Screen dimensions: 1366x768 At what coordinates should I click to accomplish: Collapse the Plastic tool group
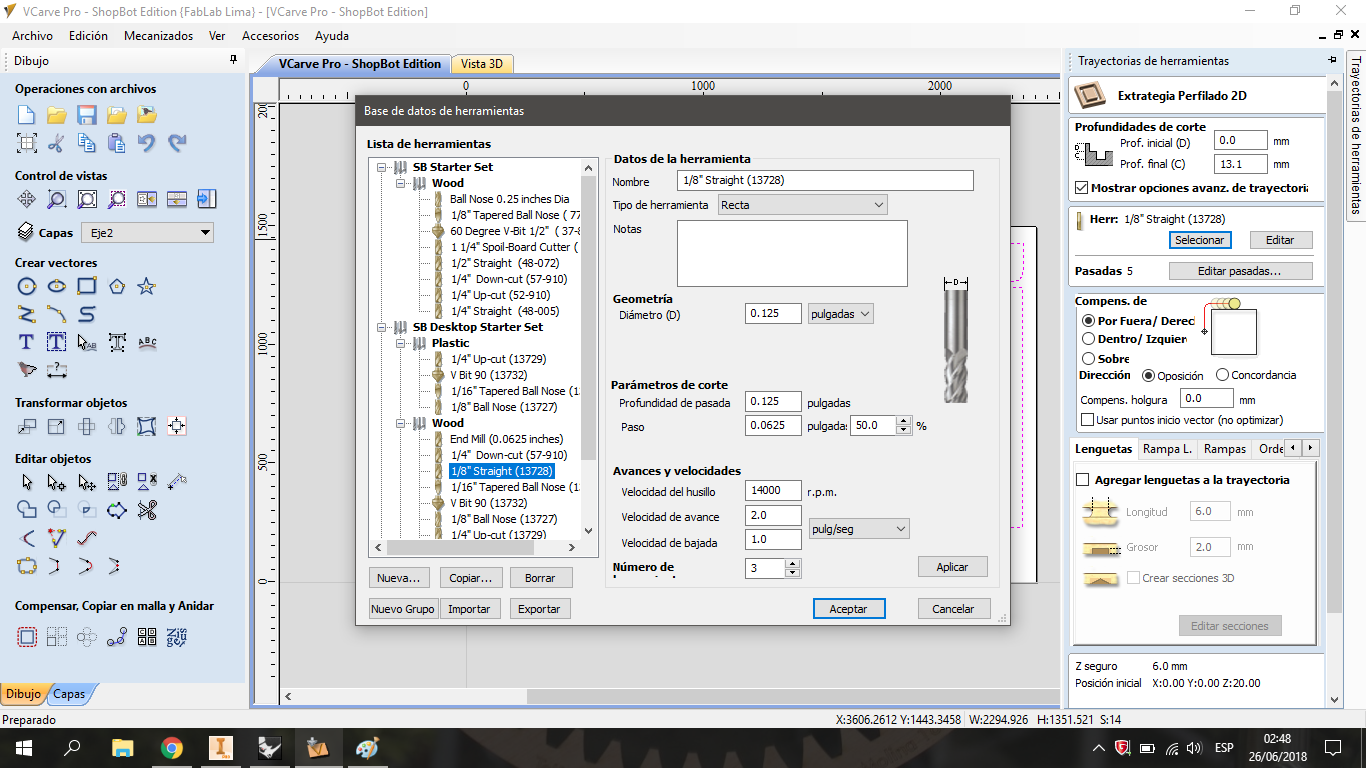pyautogui.click(x=400, y=343)
